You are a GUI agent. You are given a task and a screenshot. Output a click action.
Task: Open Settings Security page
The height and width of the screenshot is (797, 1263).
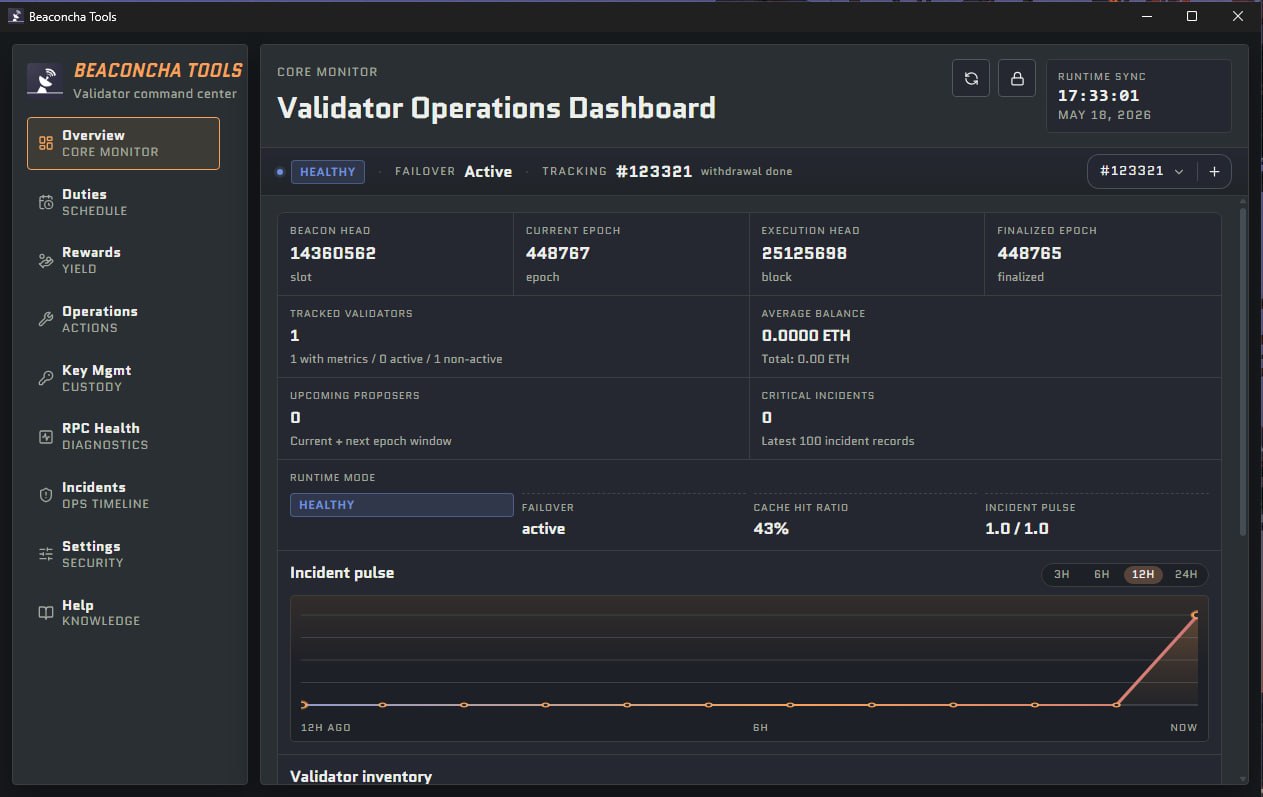pyautogui.click(x=123, y=554)
